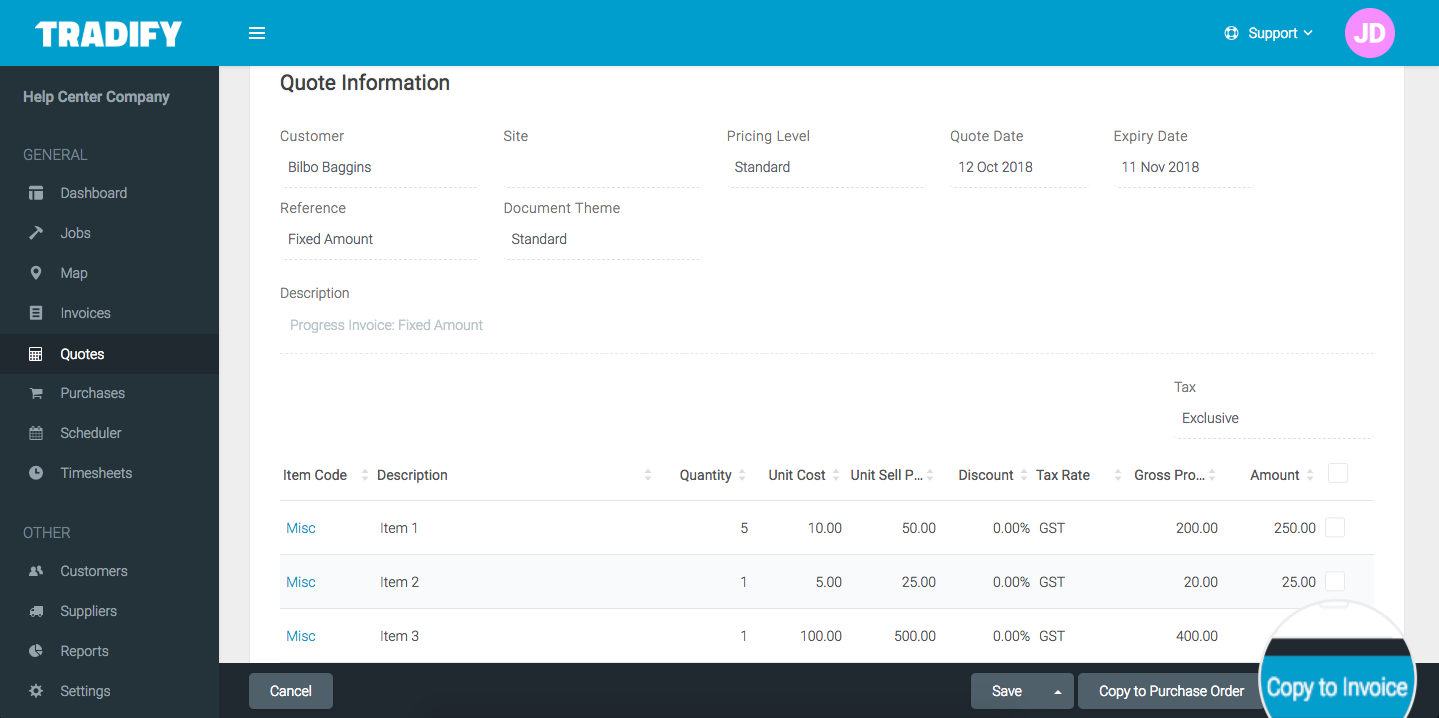Sort by Gross Profit column arrows
This screenshot has width=1439, height=718.
coord(1212,475)
